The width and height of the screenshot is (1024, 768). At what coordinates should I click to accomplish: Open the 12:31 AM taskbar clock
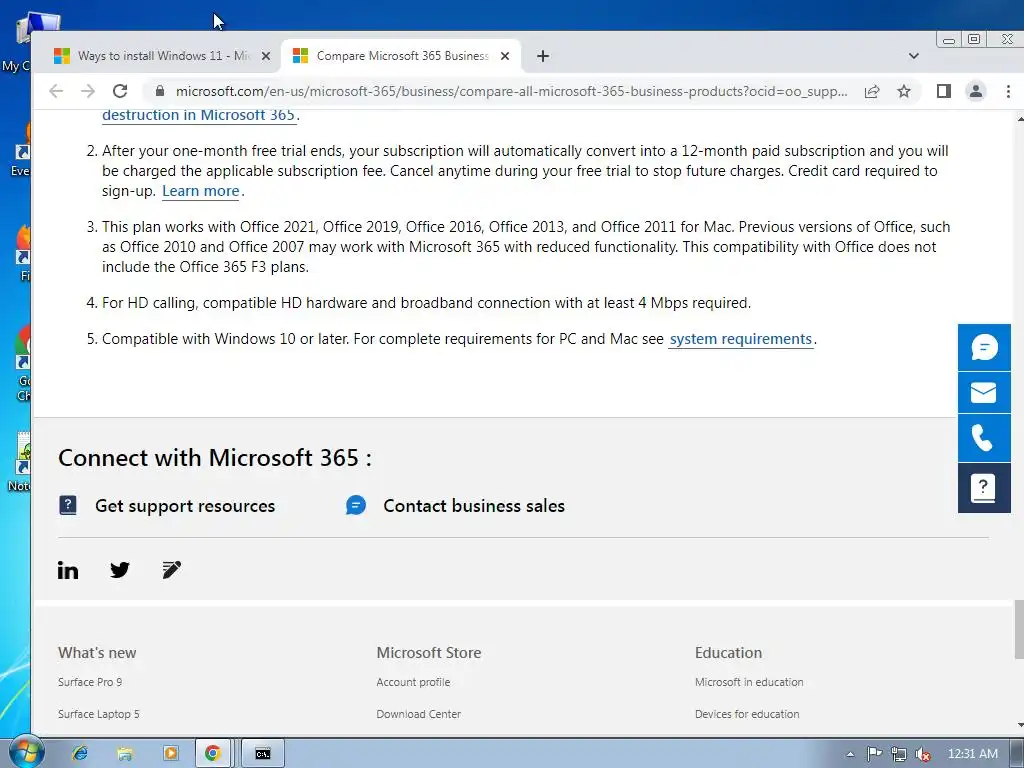972,754
